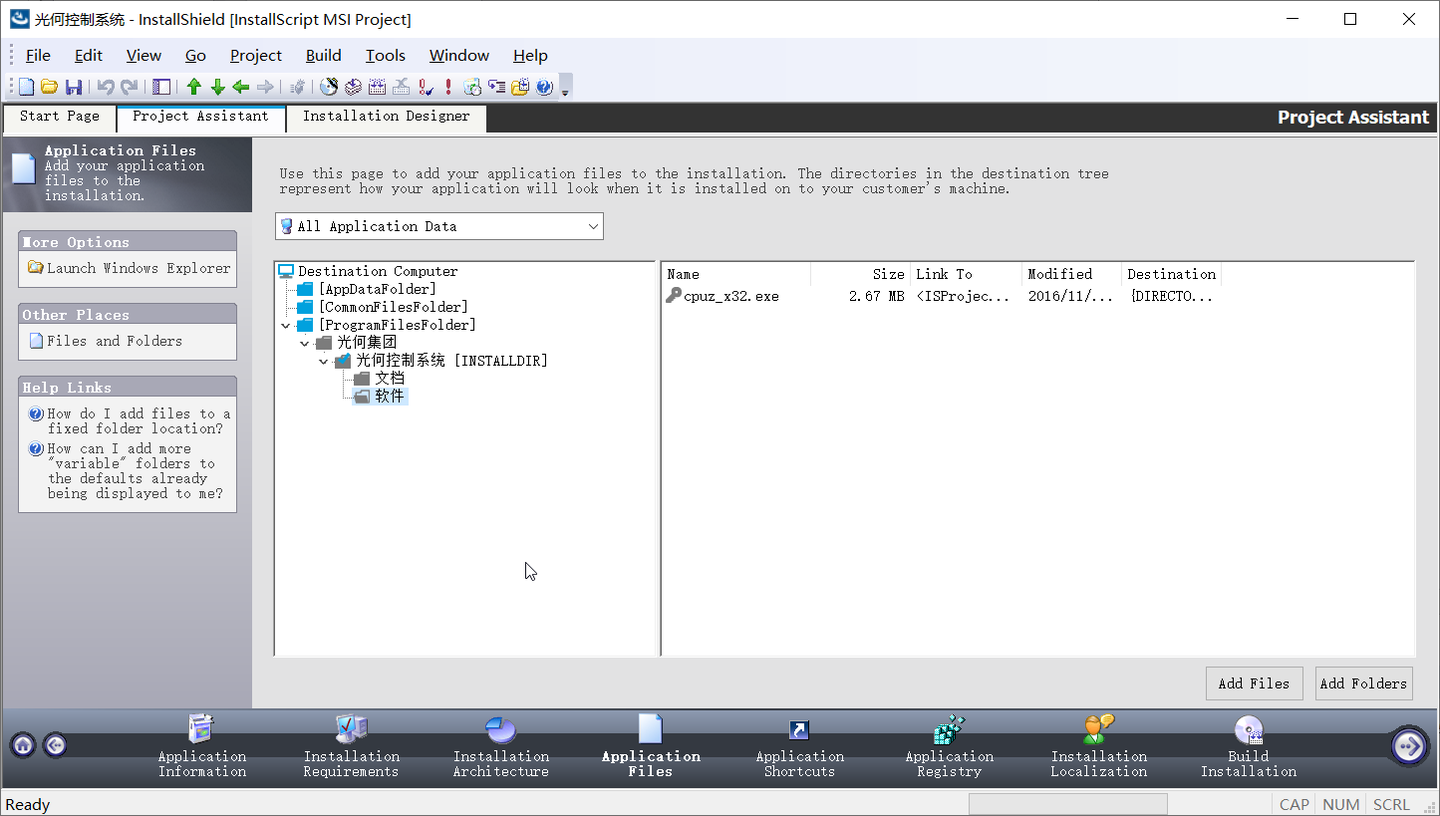Open the toolbar options overflow arrow
The height and width of the screenshot is (816, 1440).
coord(565,88)
